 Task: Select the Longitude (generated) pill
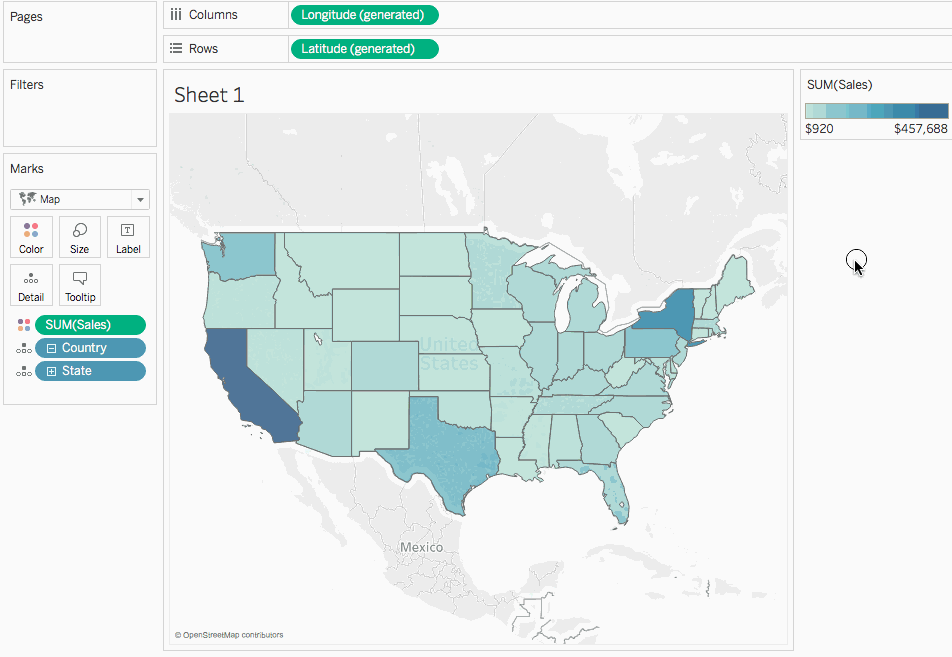pyautogui.click(x=364, y=15)
